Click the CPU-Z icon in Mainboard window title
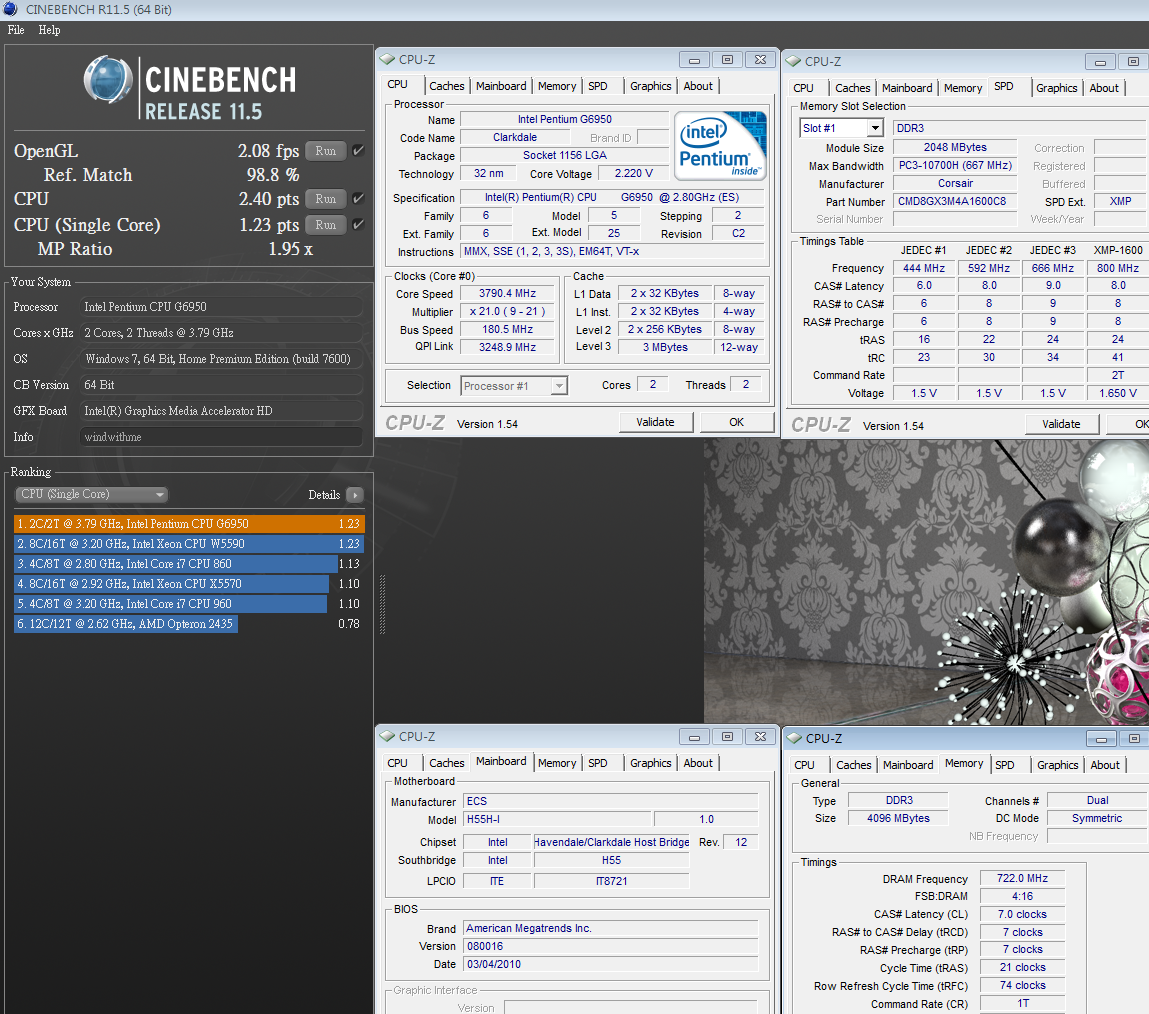 388,737
